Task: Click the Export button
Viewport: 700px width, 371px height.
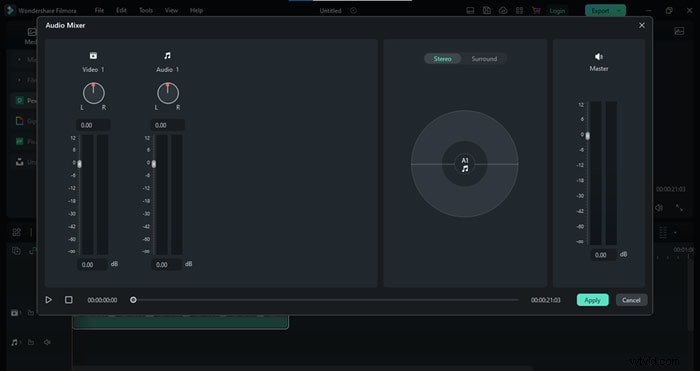Action: pos(600,11)
